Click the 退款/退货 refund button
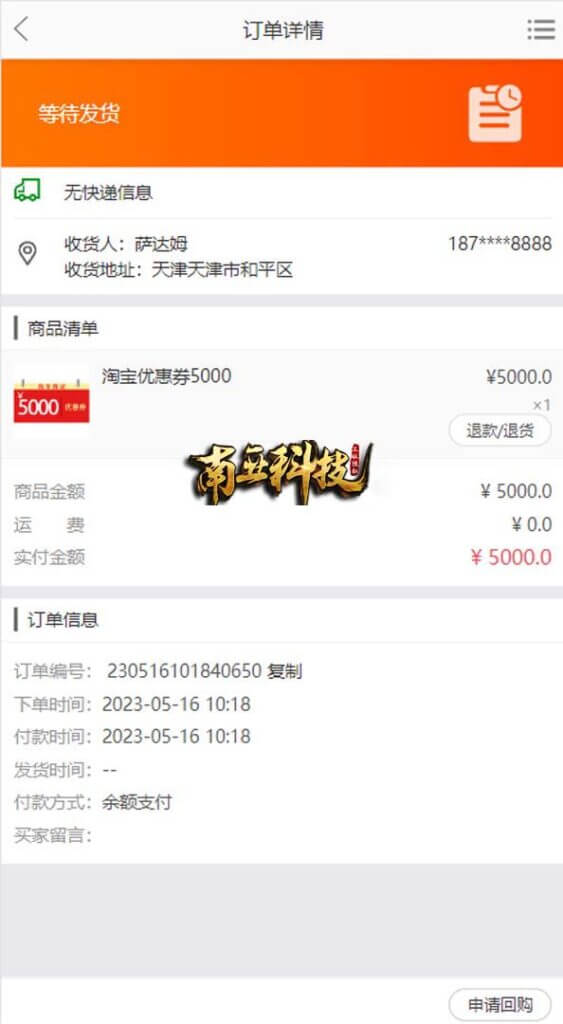The image size is (563, 1024). click(x=500, y=430)
